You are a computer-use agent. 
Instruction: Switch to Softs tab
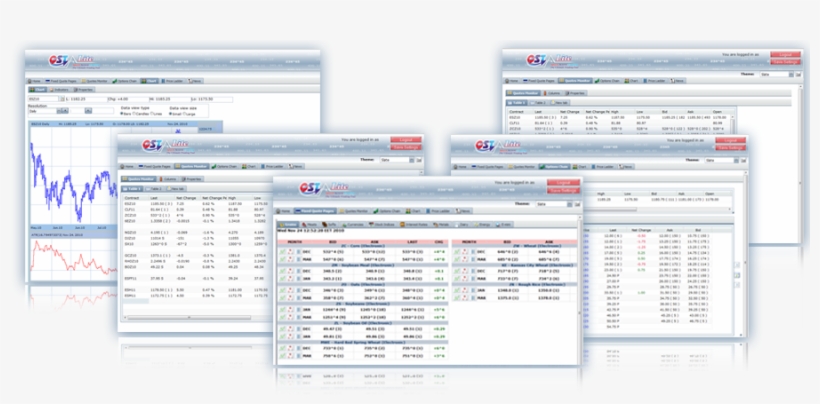329,225
